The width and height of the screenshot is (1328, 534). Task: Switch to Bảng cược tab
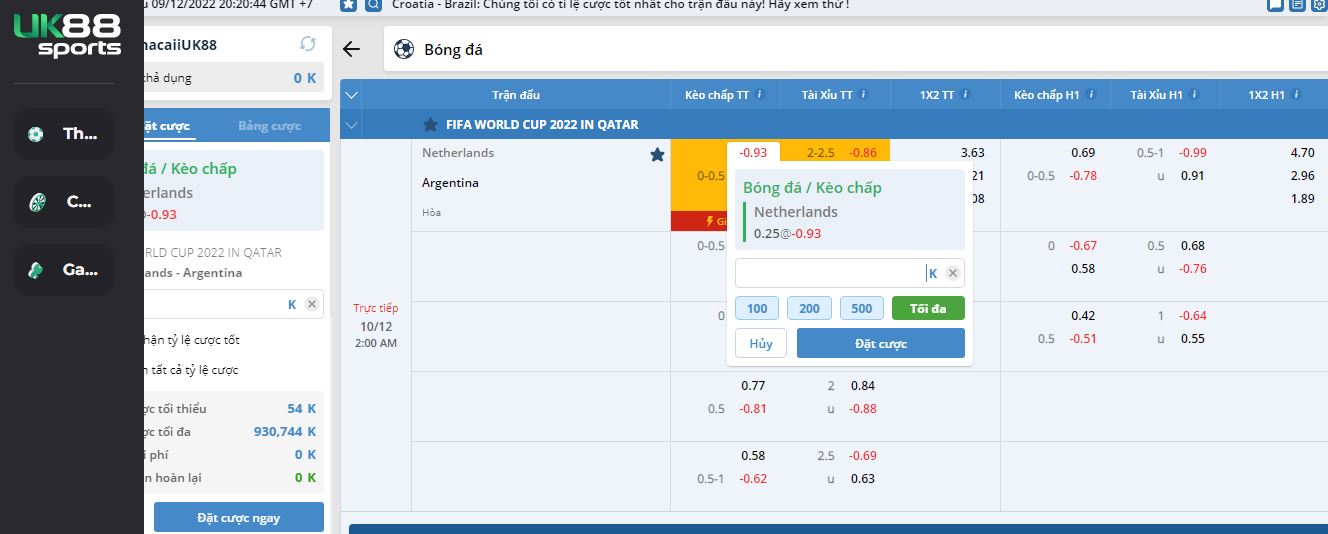click(x=269, y=126)
